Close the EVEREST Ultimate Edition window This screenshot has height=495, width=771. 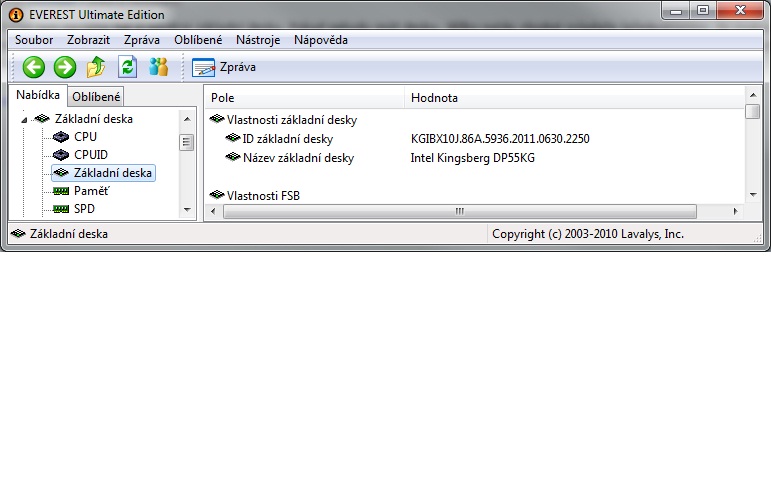(740, 10)
